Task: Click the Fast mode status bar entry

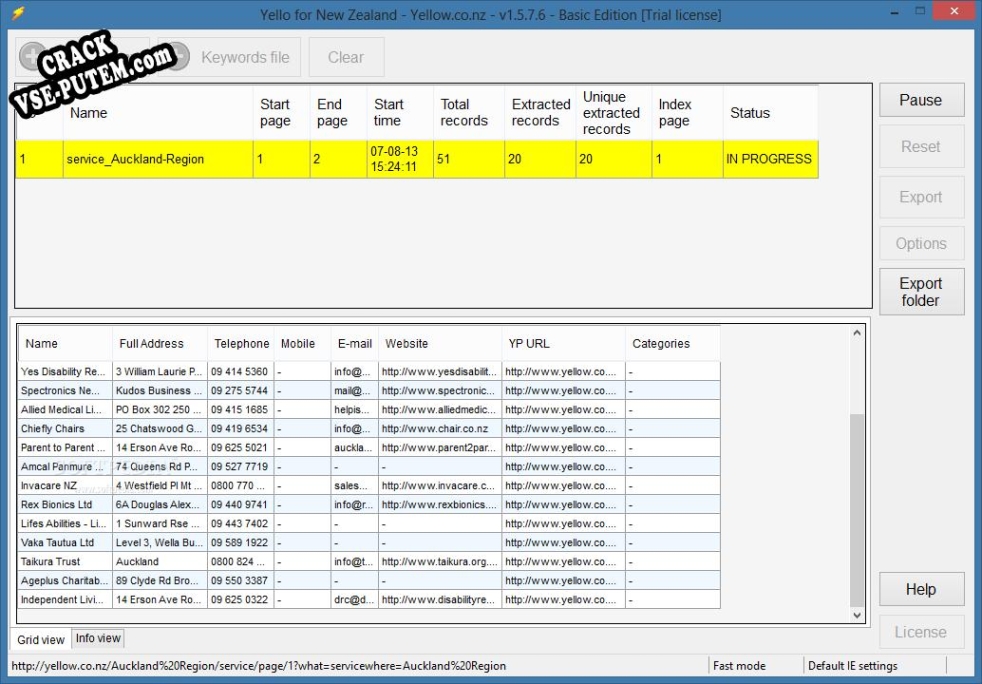Action: click(x=739, y=666)
